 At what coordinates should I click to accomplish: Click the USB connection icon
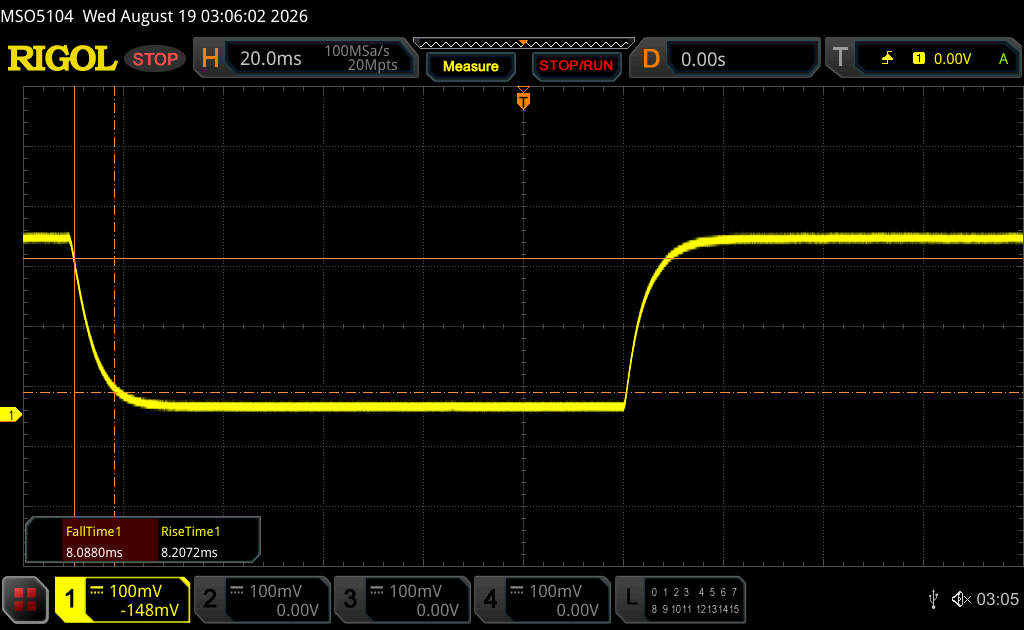[934, 599]
